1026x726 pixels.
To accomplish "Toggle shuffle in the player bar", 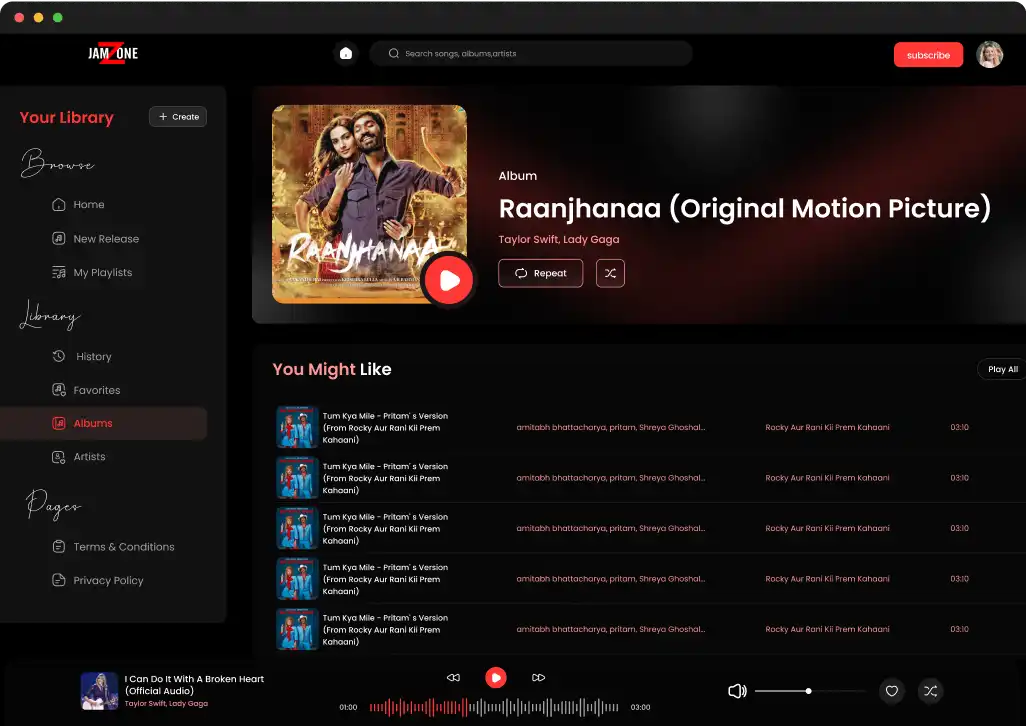I will pos(930,691).
